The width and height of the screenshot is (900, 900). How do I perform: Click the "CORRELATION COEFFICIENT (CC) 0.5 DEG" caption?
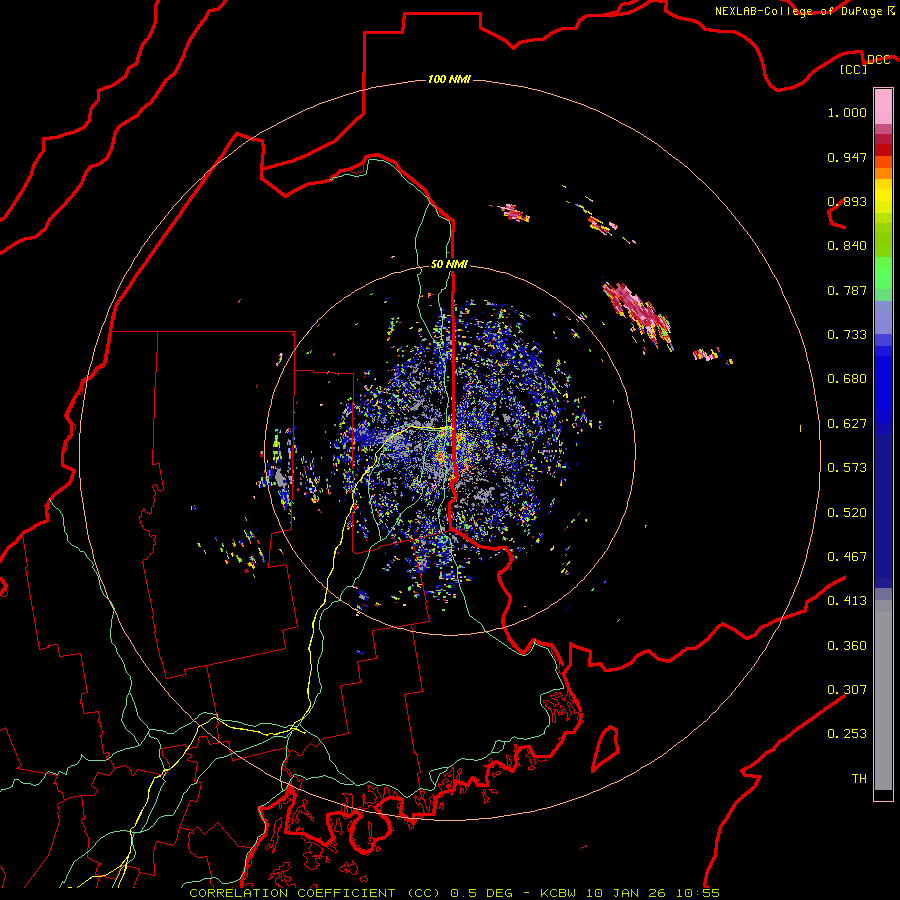[x=352, y=893]
